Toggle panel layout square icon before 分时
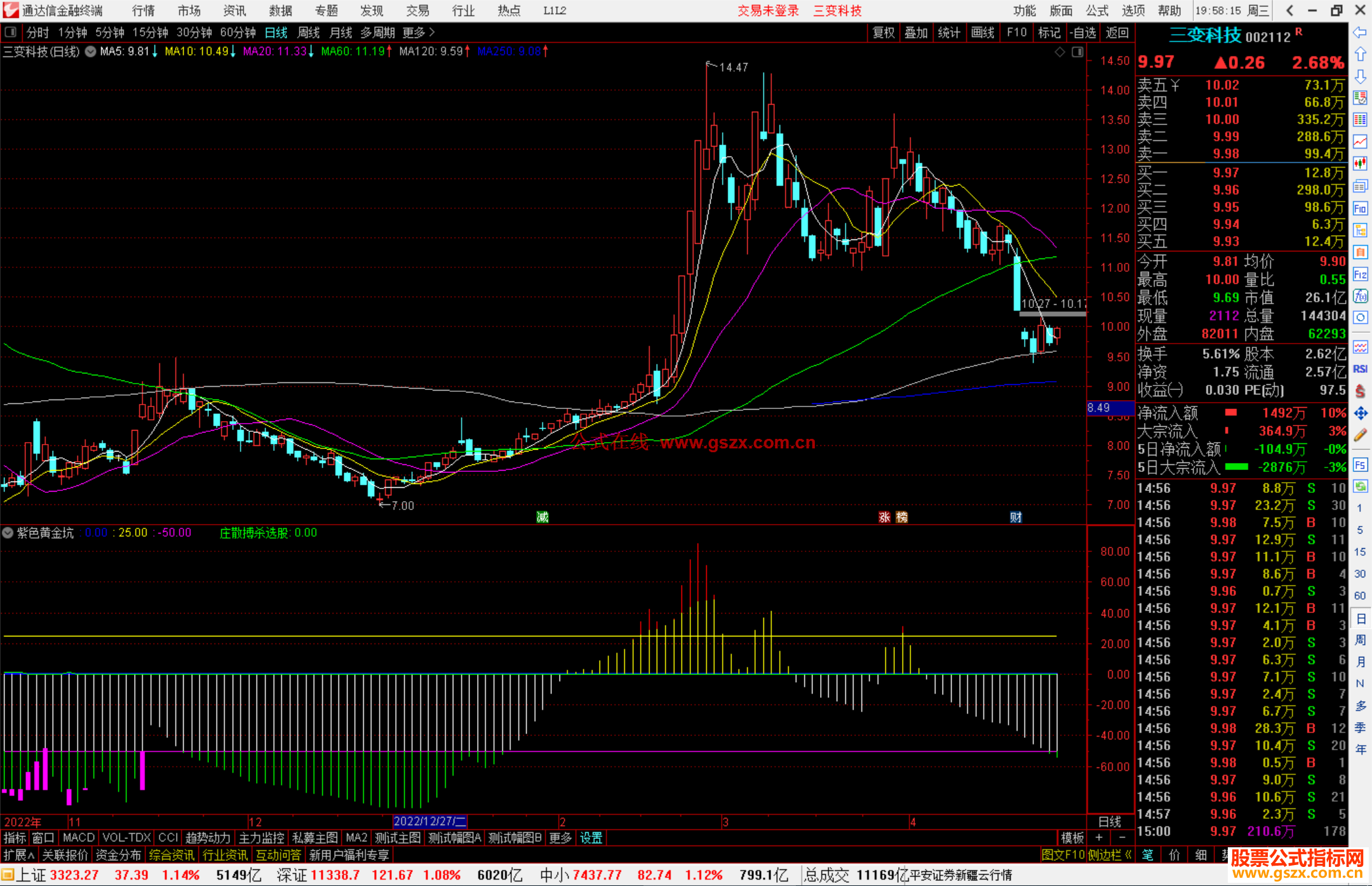Screen dimensions: 1372x886 (11, 32)
